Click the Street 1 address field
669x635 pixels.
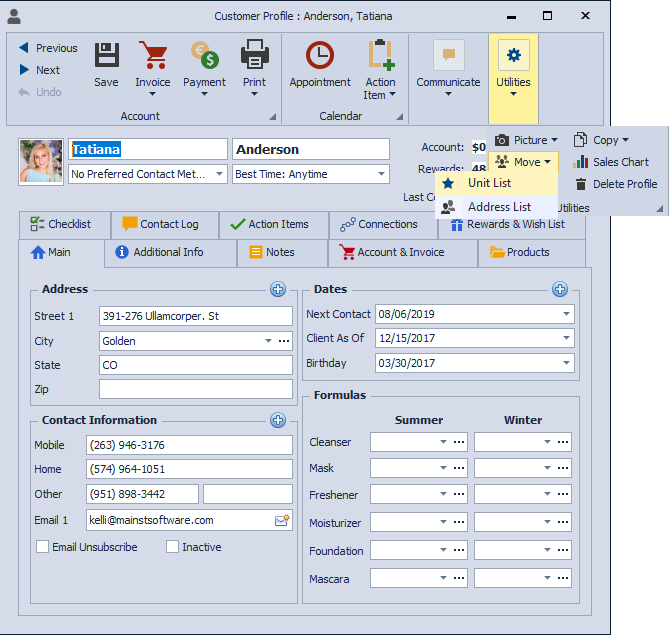(196, 316)
